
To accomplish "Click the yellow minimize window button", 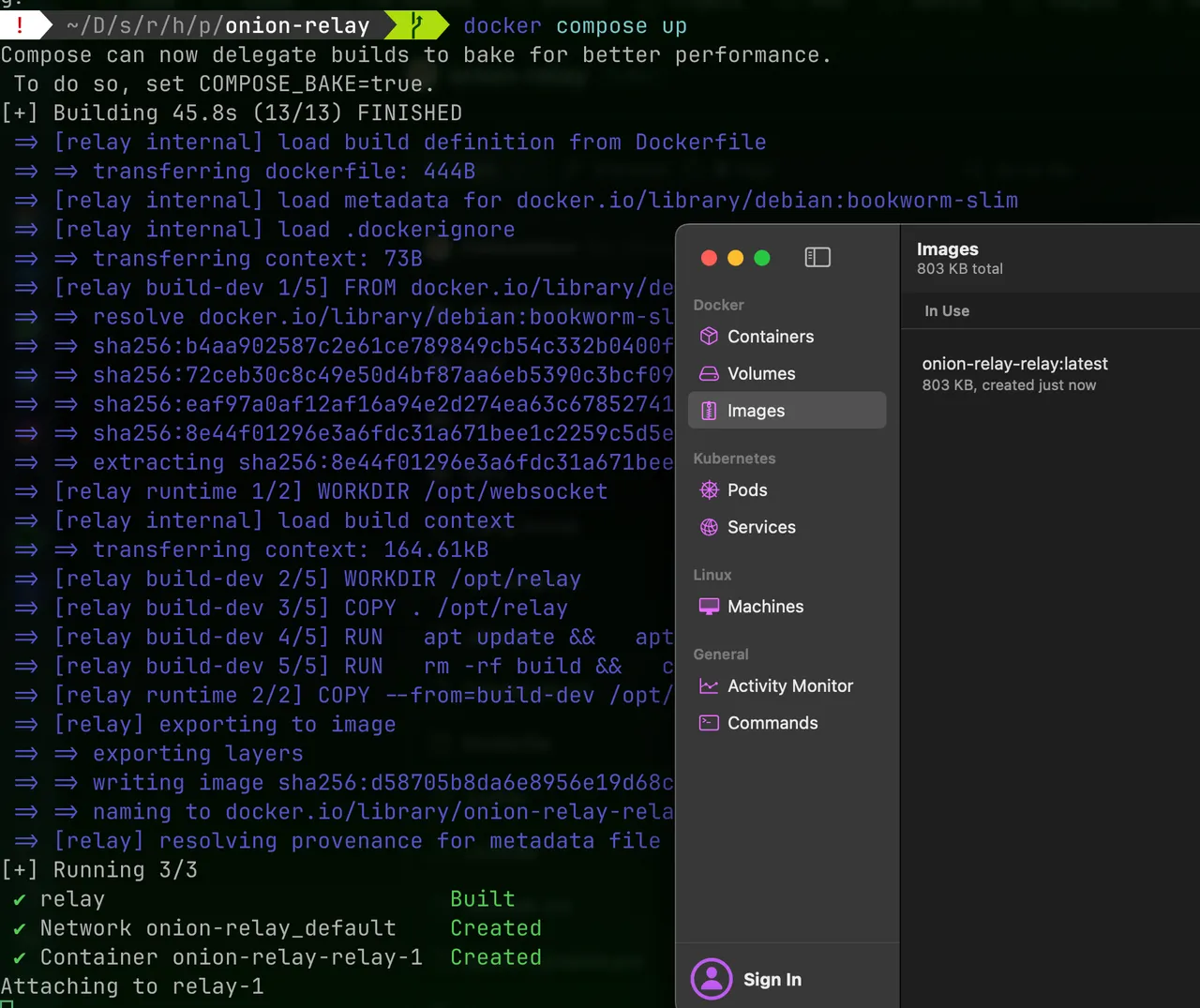I will (736, 258).
